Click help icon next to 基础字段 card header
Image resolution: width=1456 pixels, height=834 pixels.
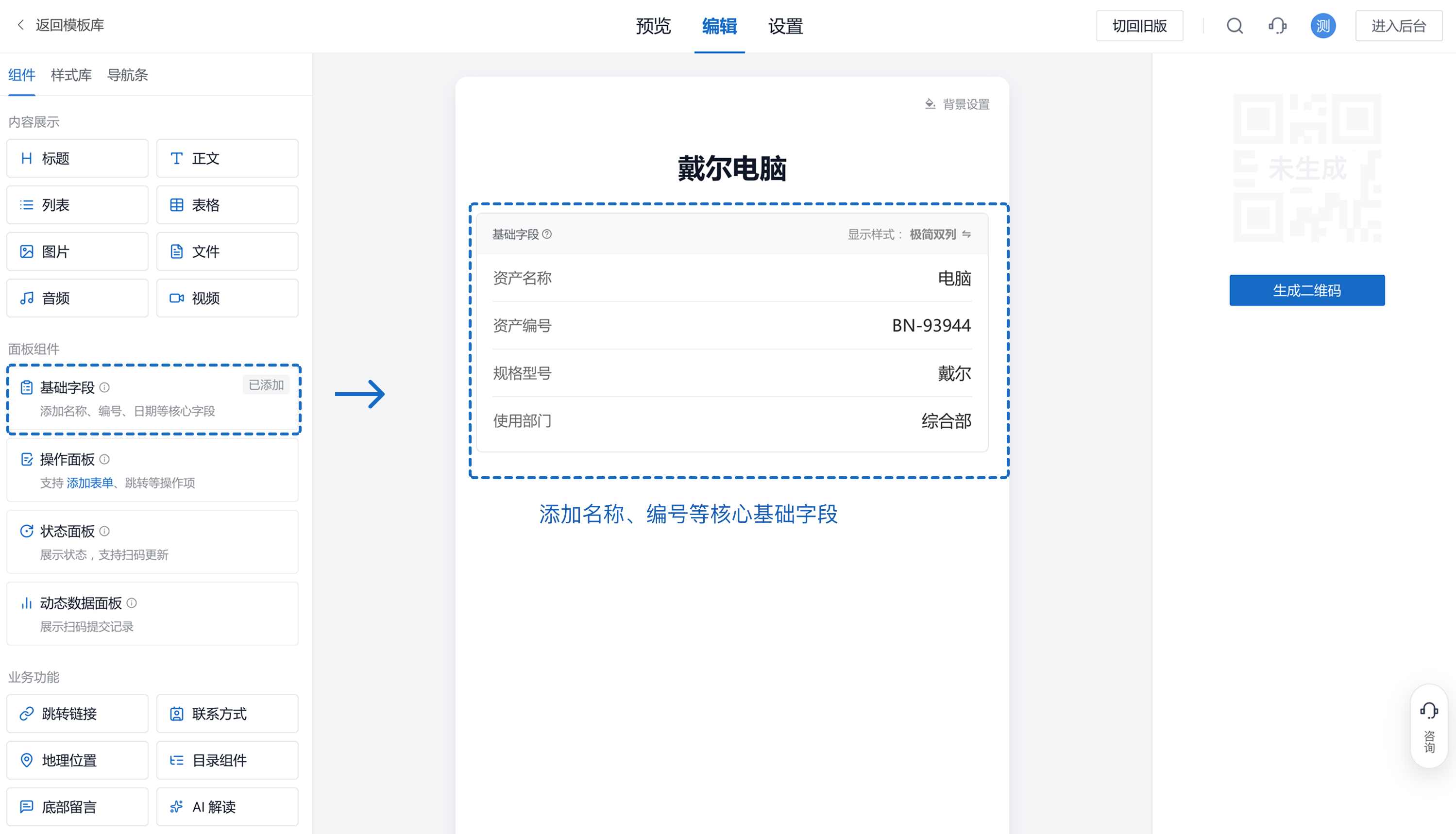pos(547,234)
